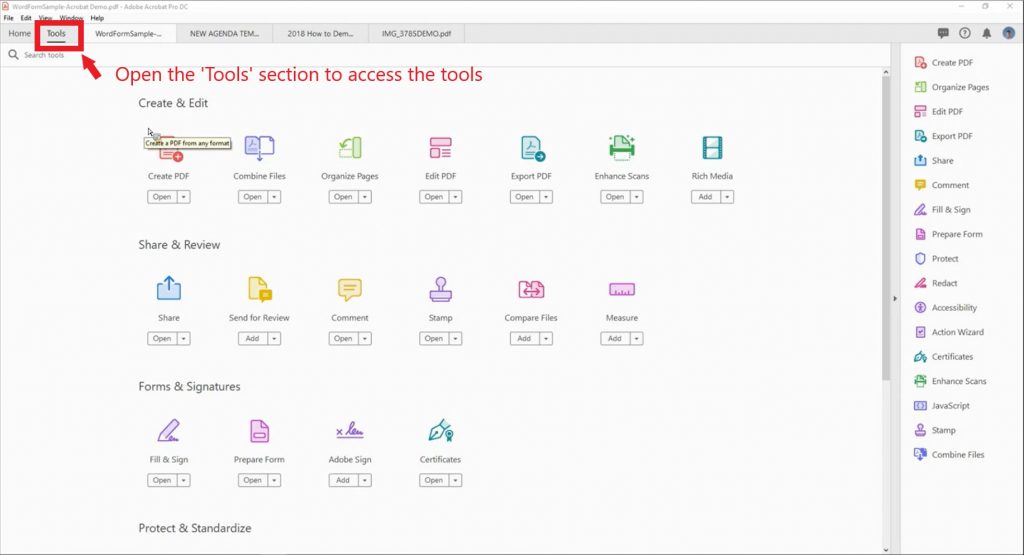The height and width of the screenshot is (555, 1024).
Task: Expand dropdown arrow beside Rich Media Add
Action: click(727, 197)
